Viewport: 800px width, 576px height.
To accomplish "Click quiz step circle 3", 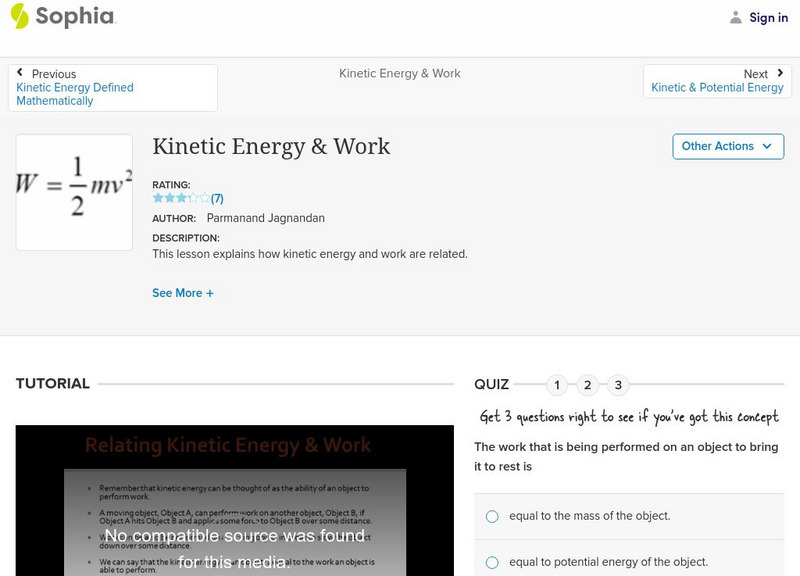I will (x=619, y=384).
